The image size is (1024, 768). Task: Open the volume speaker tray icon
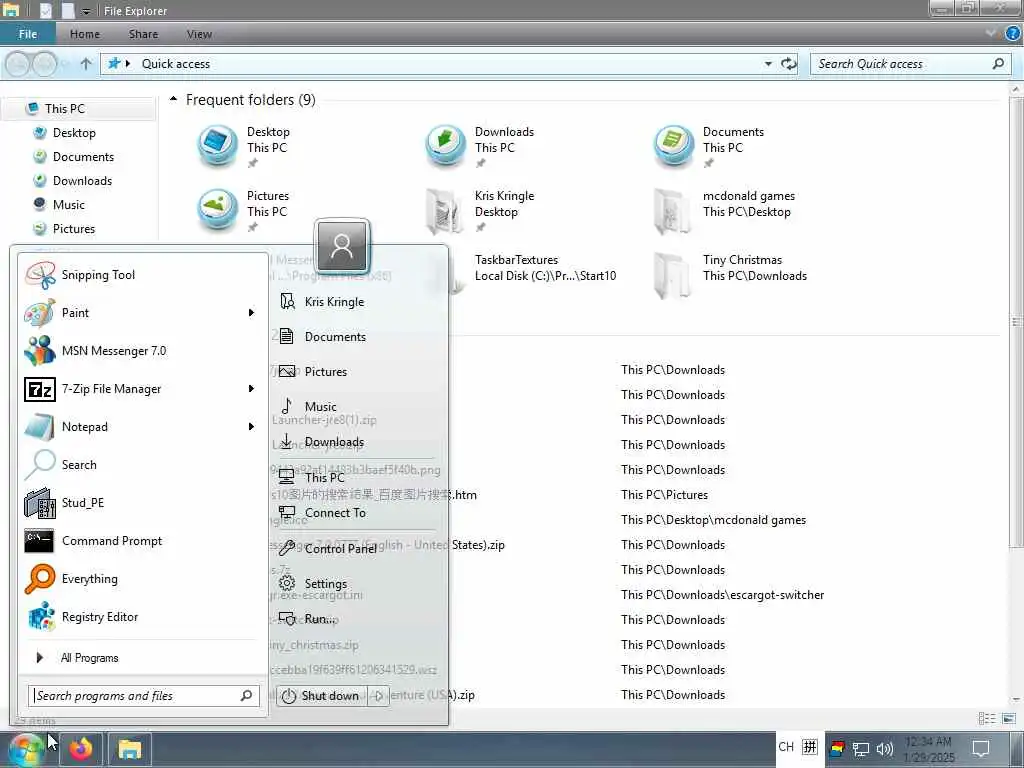coord(885,748)
